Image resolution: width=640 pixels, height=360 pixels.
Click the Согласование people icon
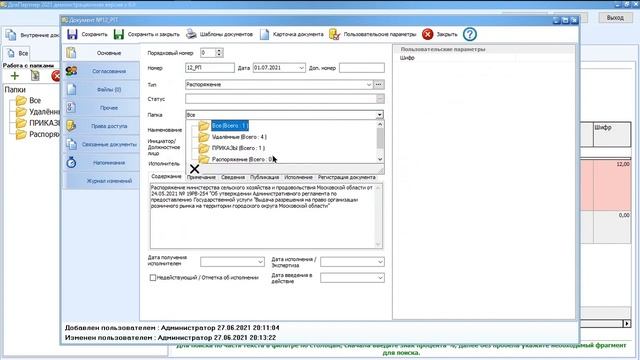[71, 71]
